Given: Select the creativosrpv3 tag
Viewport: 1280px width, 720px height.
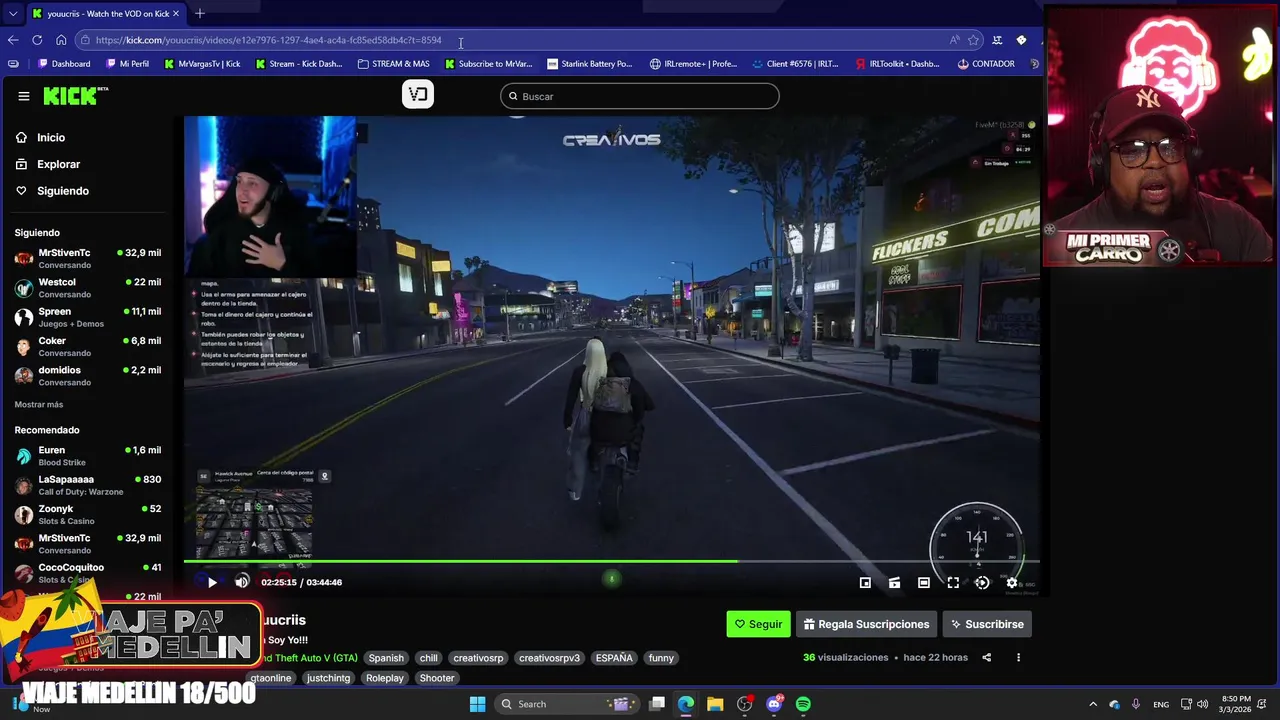Looking at the screenshot, I should (x=549, y=658).
